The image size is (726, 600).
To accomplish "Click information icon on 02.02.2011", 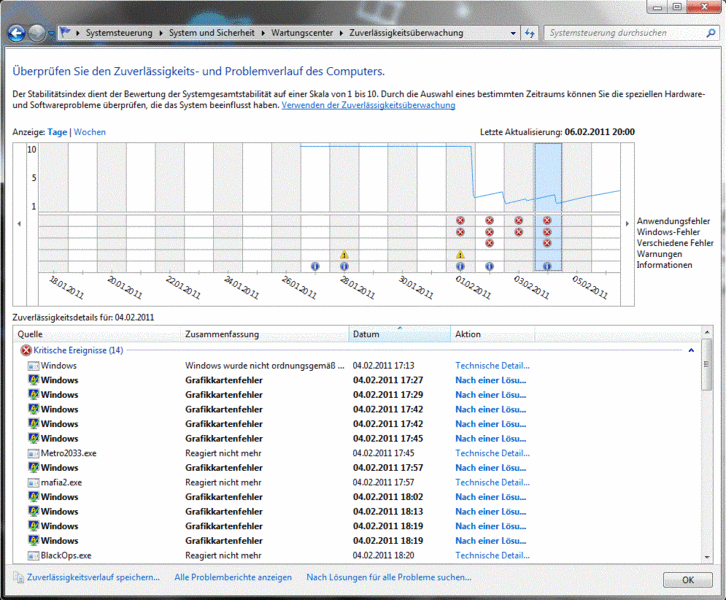I will pos(489,266).
